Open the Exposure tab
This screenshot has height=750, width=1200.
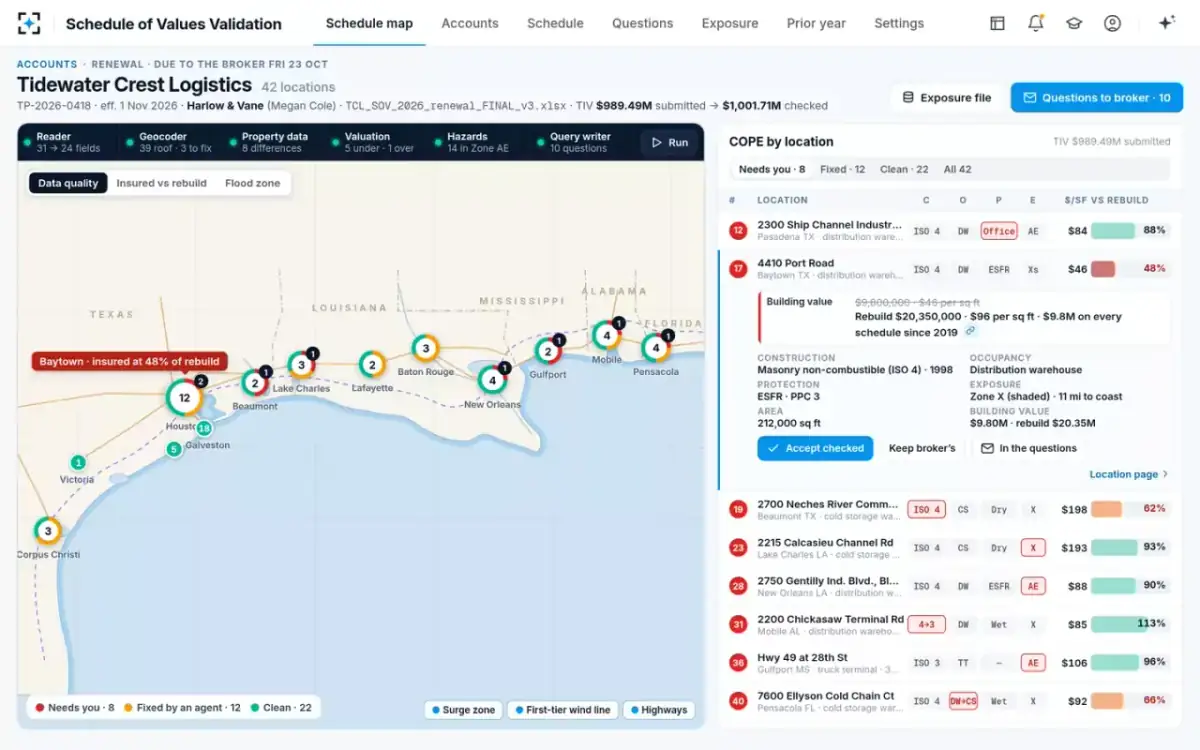pyautogui.click(x=730, y=23)
